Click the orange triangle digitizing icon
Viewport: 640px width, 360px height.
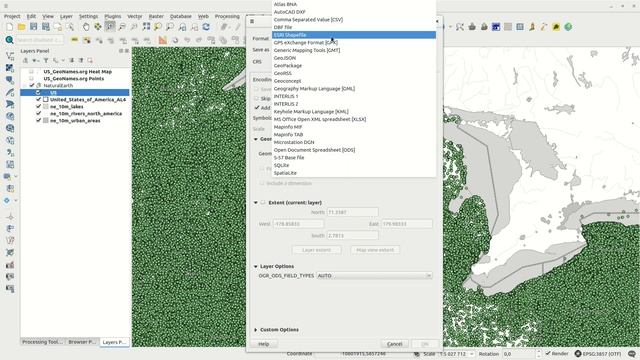pyautogui.click(x=163, y=40)
